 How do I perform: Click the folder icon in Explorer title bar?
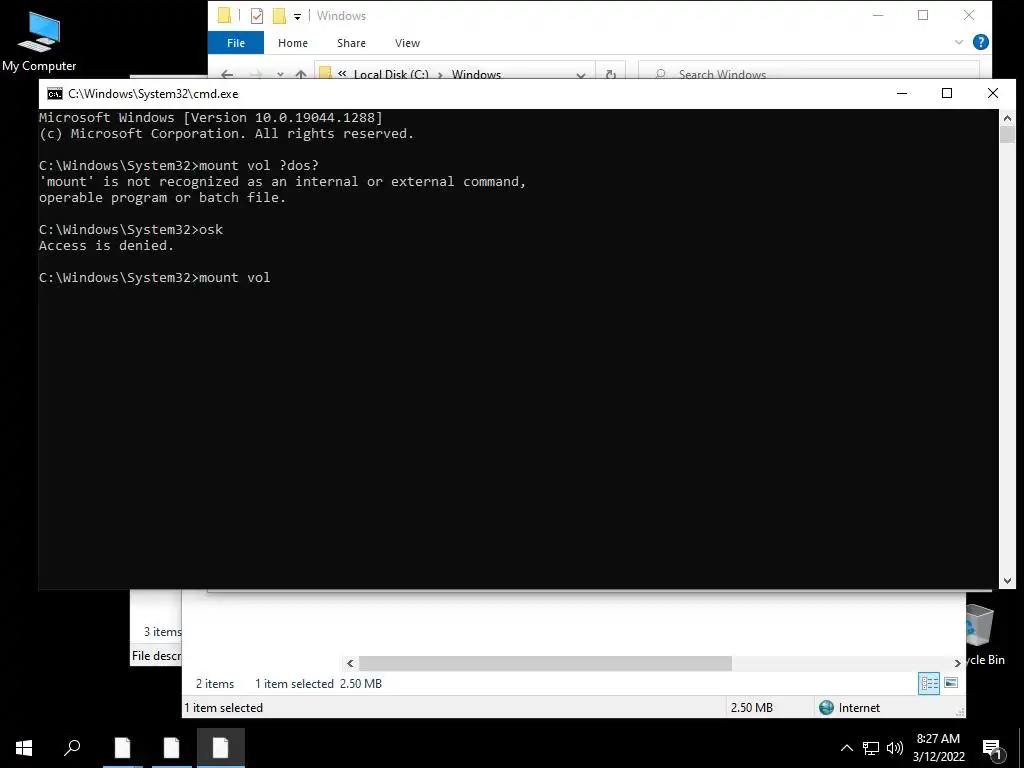[224, 16]
